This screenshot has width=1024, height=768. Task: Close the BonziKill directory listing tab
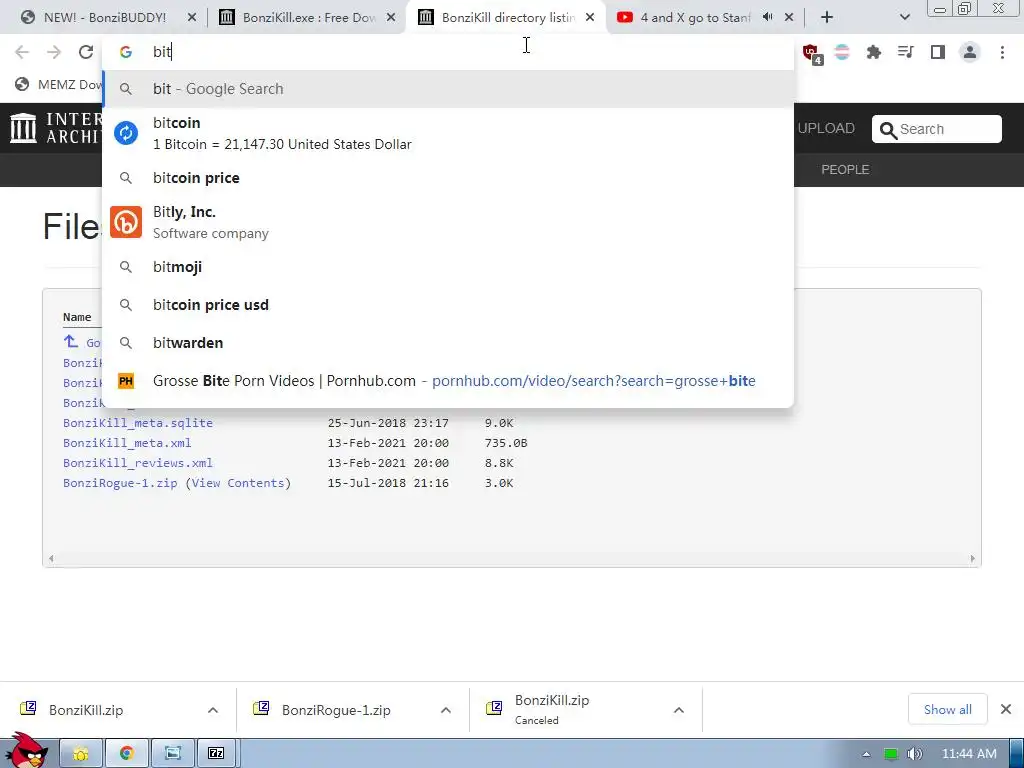[590, 18]
